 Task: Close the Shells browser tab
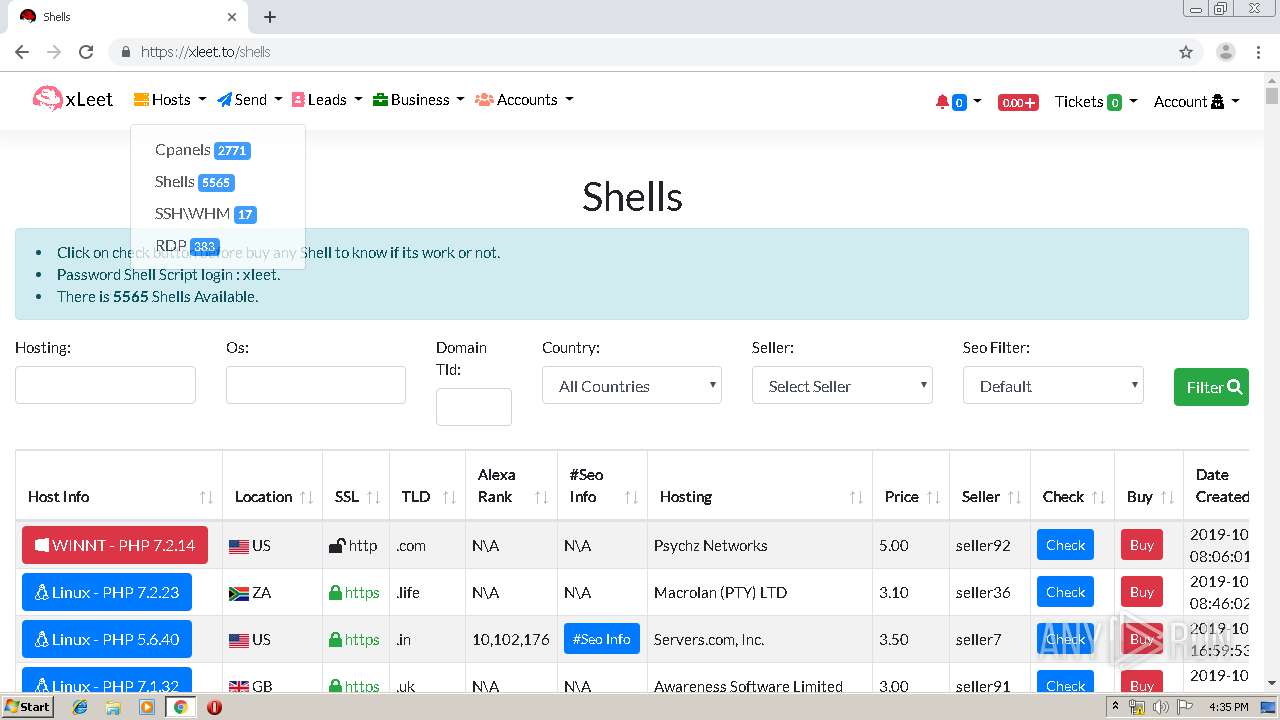tap(232, 17)
